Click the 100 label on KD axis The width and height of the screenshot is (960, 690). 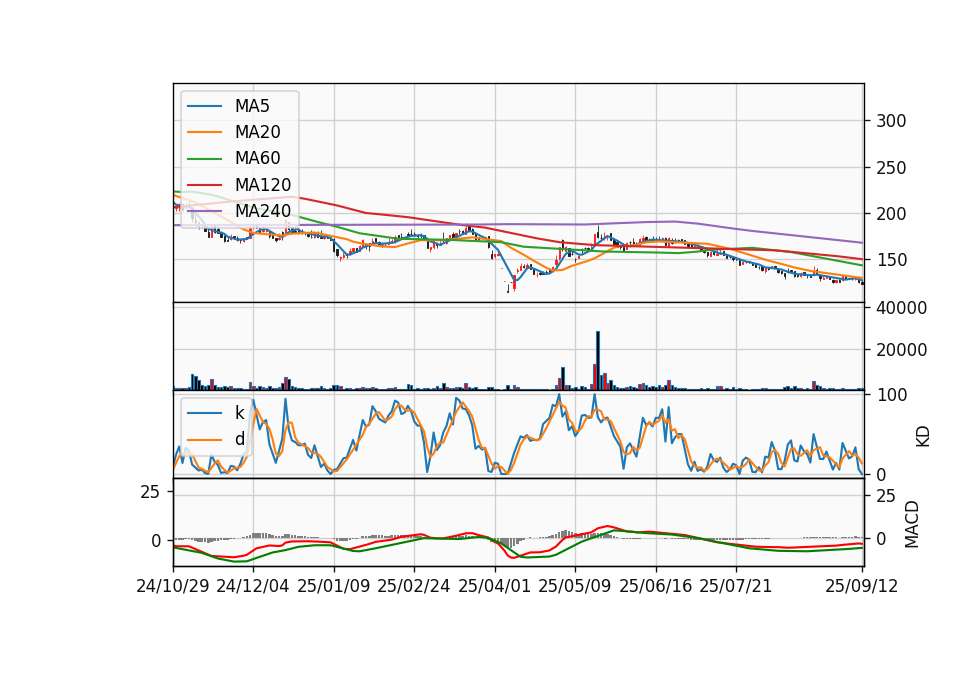[x=891, y=395]
